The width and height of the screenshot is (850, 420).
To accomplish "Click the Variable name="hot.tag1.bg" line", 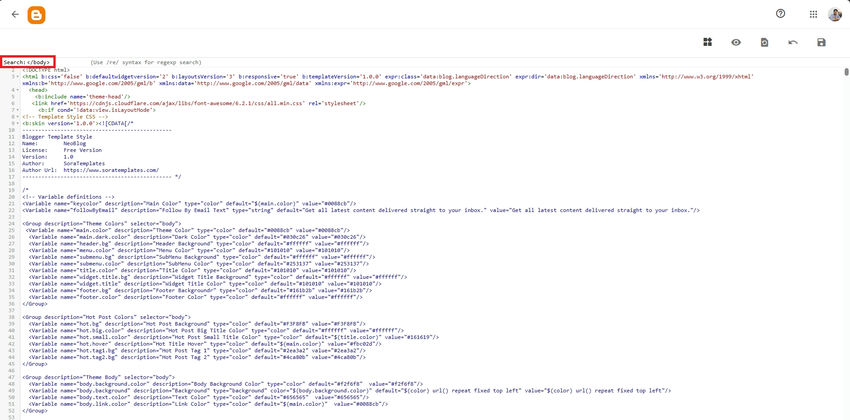I will pyautogui.click(x=197, y=350).
